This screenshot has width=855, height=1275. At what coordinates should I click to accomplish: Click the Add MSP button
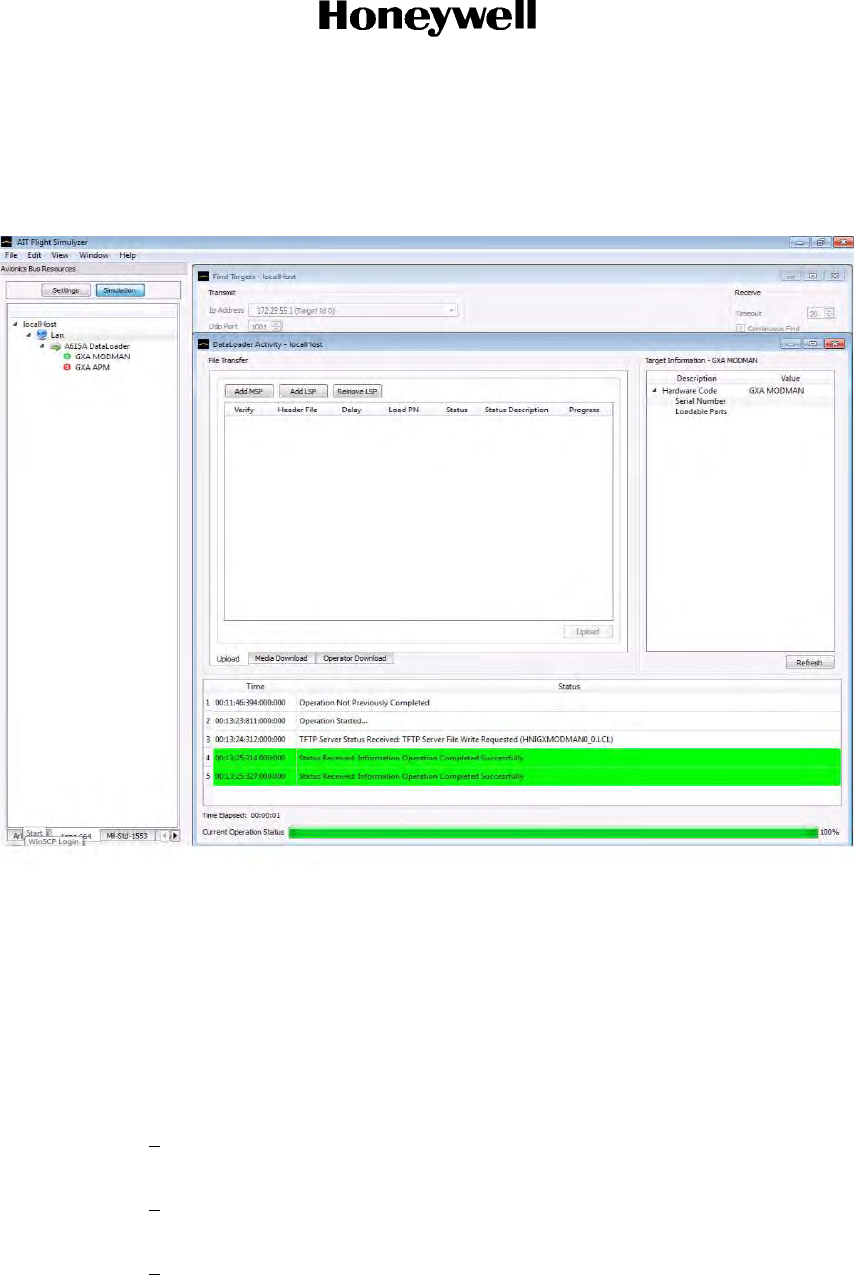[249, 391]
